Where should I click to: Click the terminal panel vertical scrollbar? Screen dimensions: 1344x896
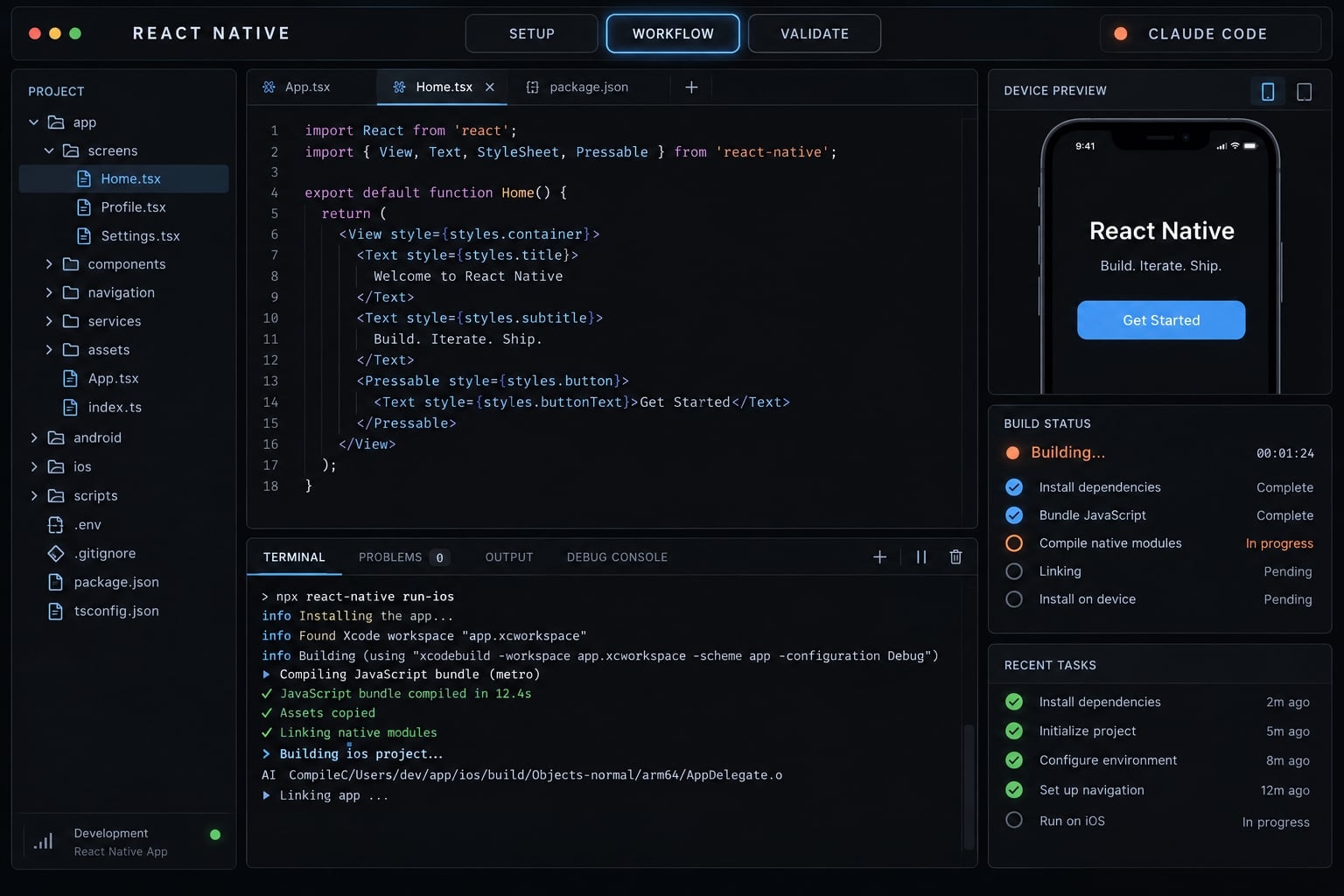[x=969, y=786]
